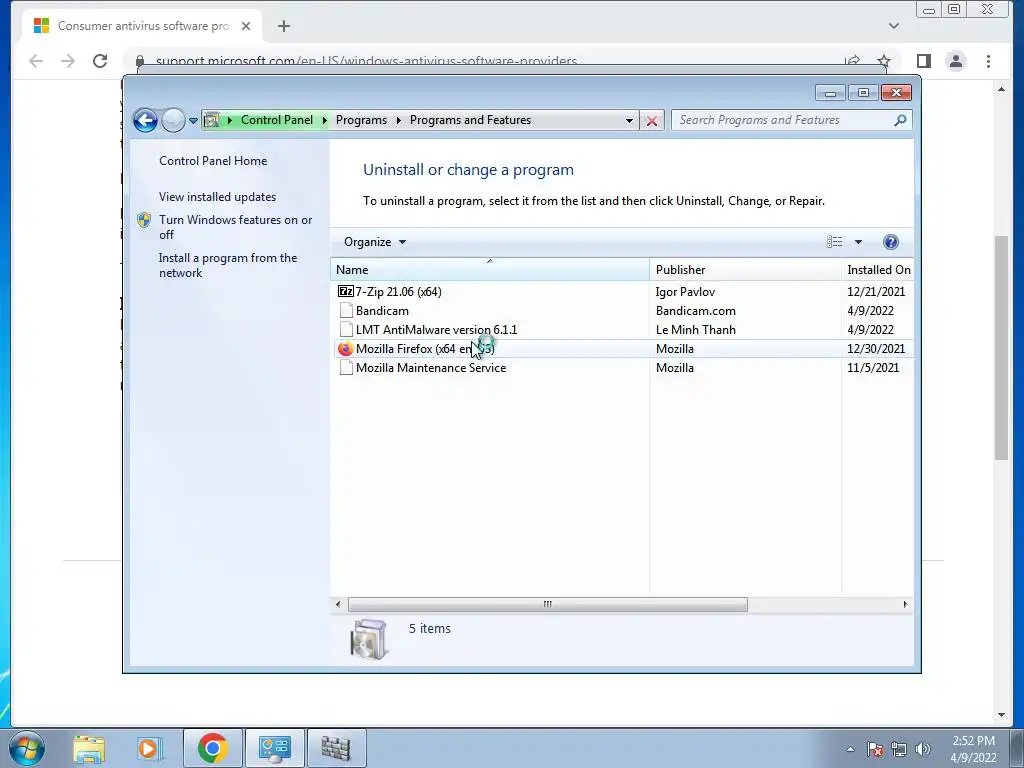Open Chrome side panel icon
The width and height of the screenshot is (1024, 768).
click(923, 61)
